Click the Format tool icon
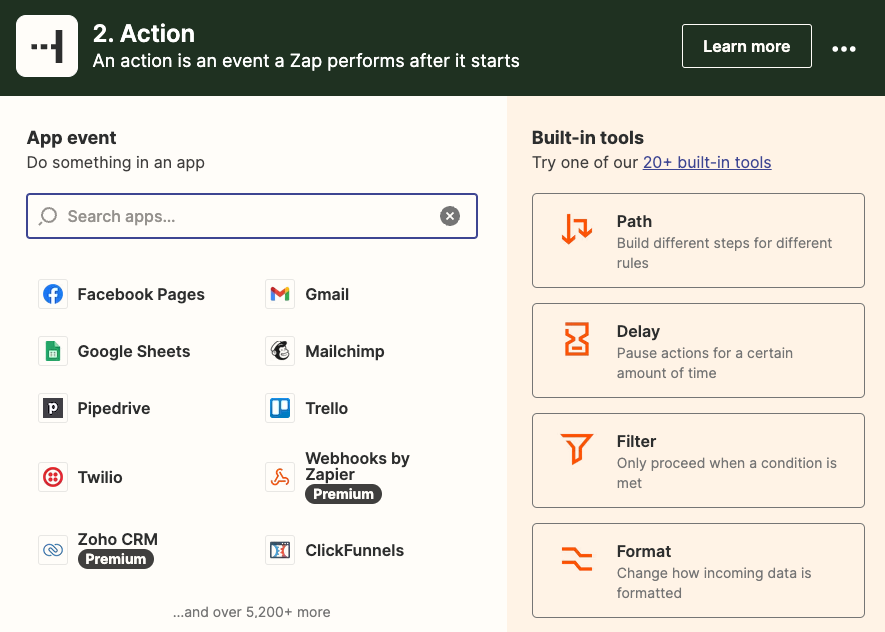The width and height of the screenshot is (885, 632). point(577,559)
